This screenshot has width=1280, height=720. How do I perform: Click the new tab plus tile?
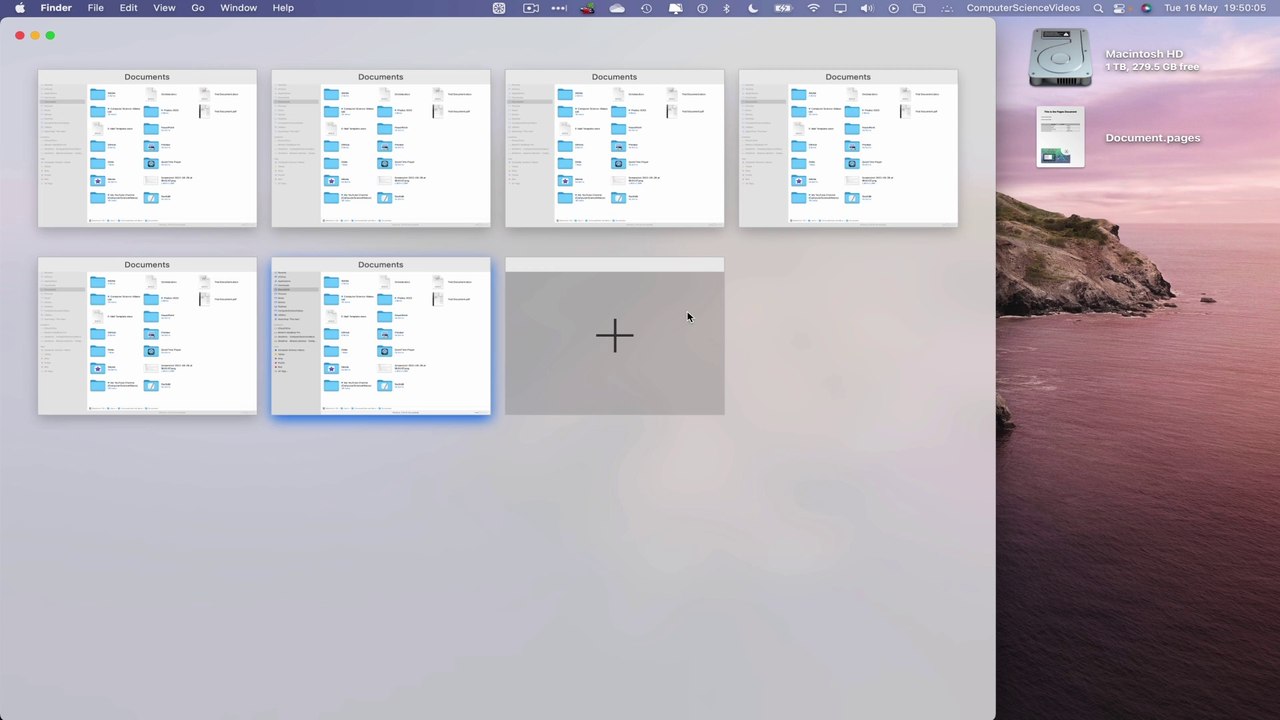tap(614, 336)
